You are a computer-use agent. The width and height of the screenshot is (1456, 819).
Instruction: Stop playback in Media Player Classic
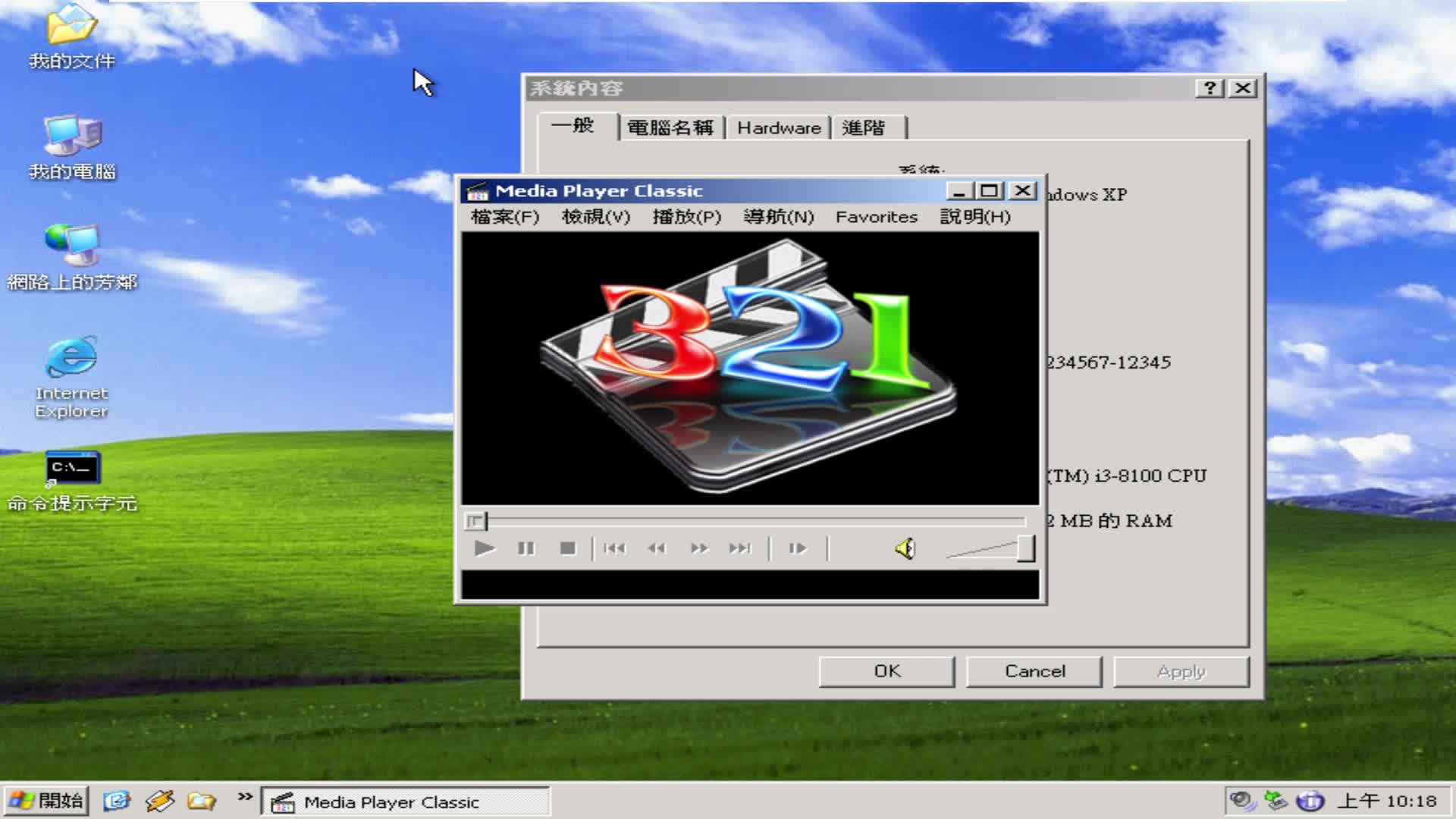[568, 548]
